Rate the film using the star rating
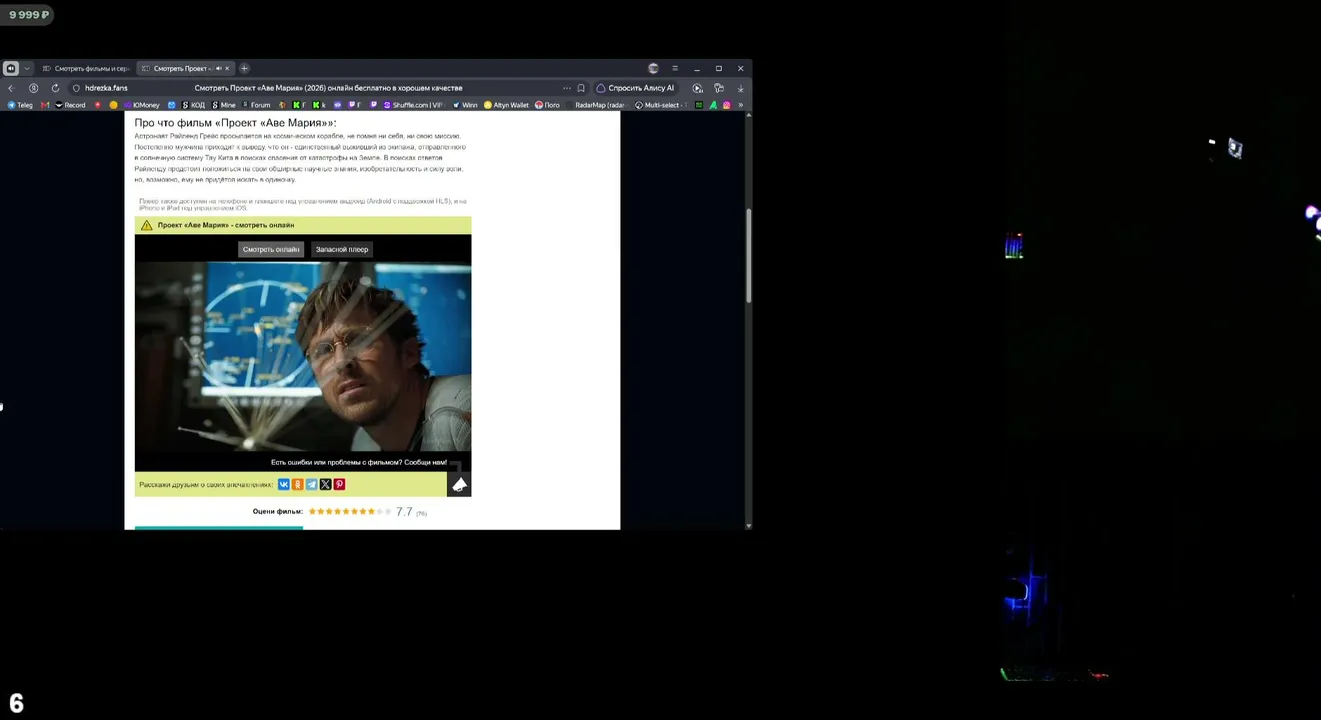 pos(350,511)
